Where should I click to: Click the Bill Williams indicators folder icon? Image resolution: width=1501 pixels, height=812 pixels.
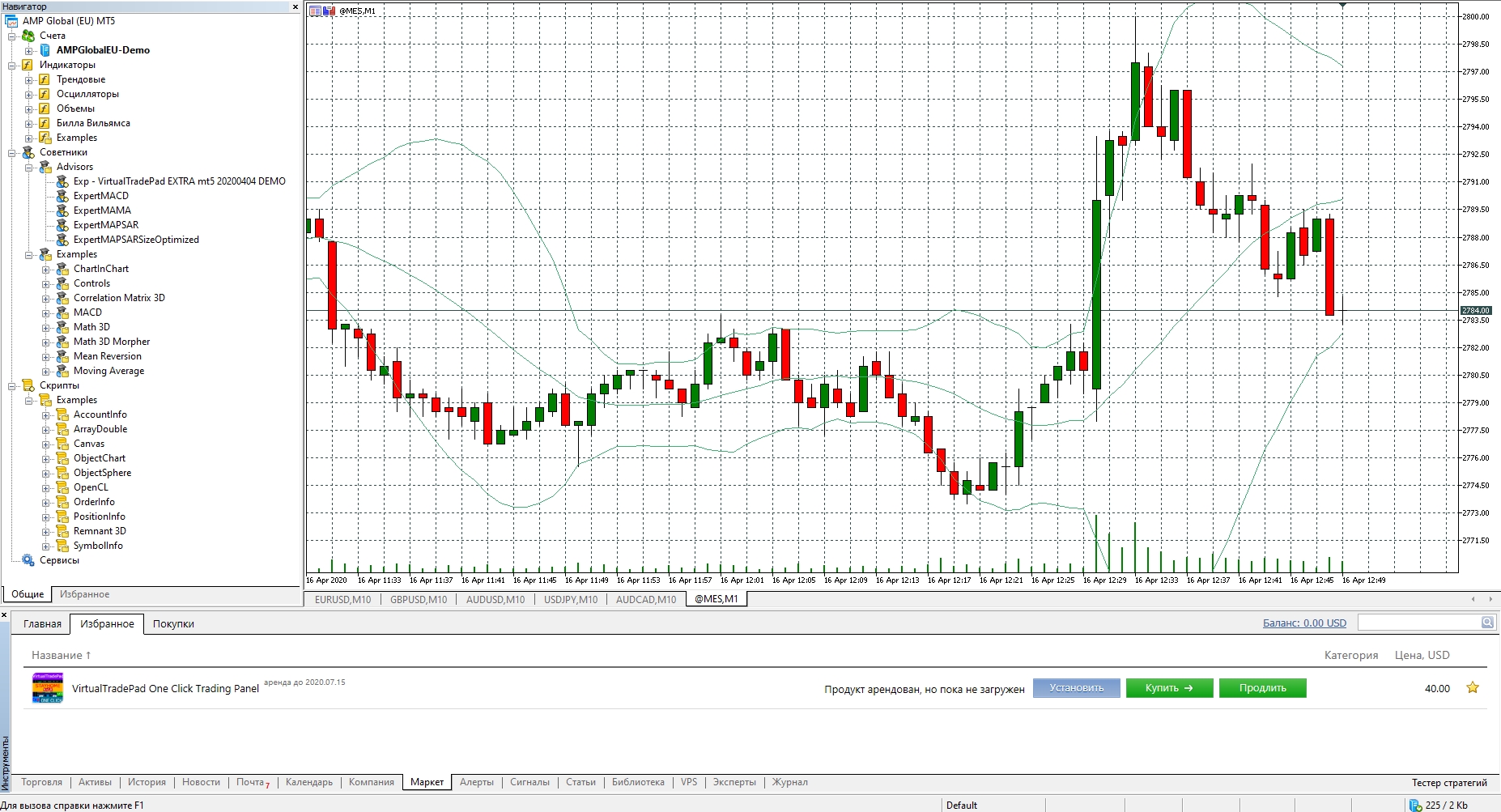click(45, 123)
